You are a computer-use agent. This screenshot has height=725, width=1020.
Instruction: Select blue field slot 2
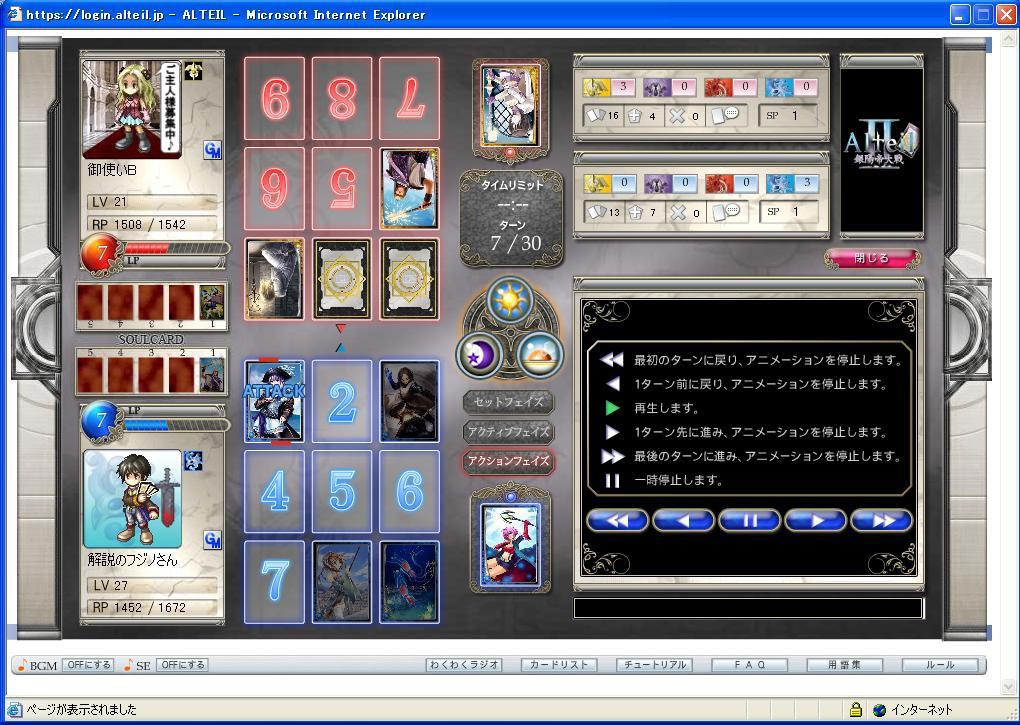coord(342,402)
